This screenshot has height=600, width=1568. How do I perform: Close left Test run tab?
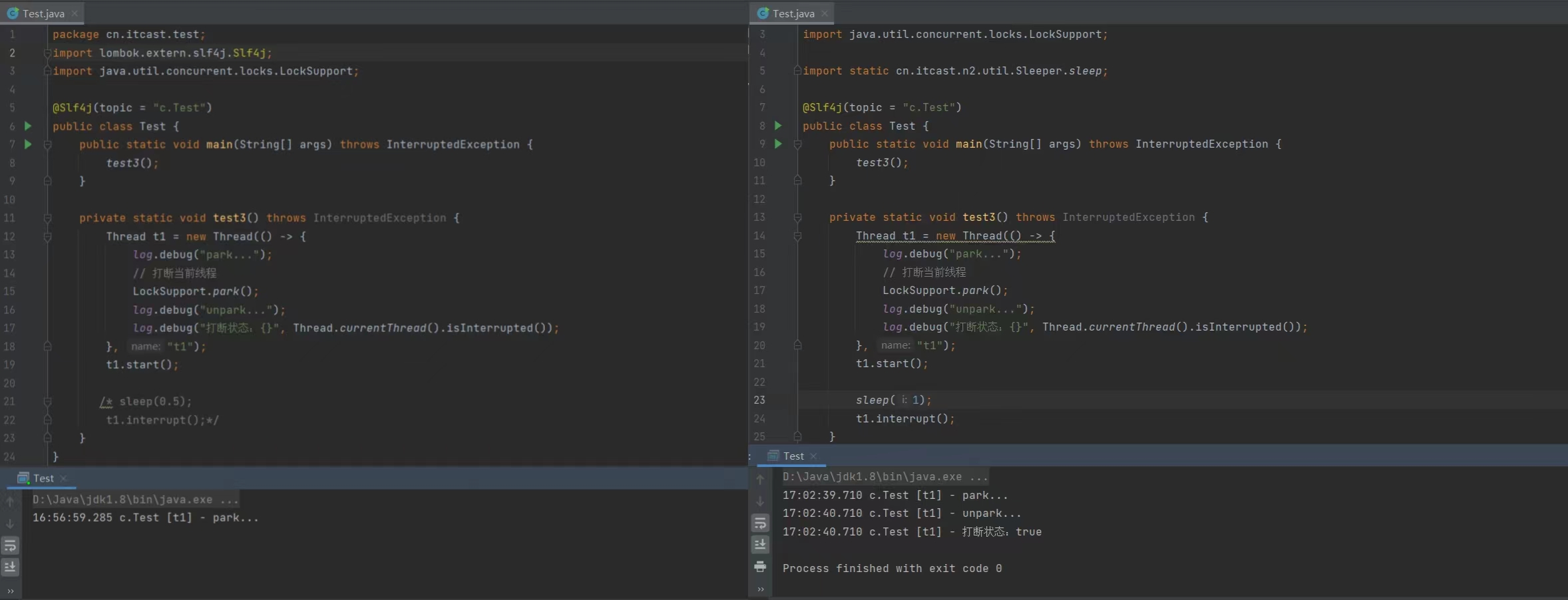pyautogui.click(x=64, y=478)
